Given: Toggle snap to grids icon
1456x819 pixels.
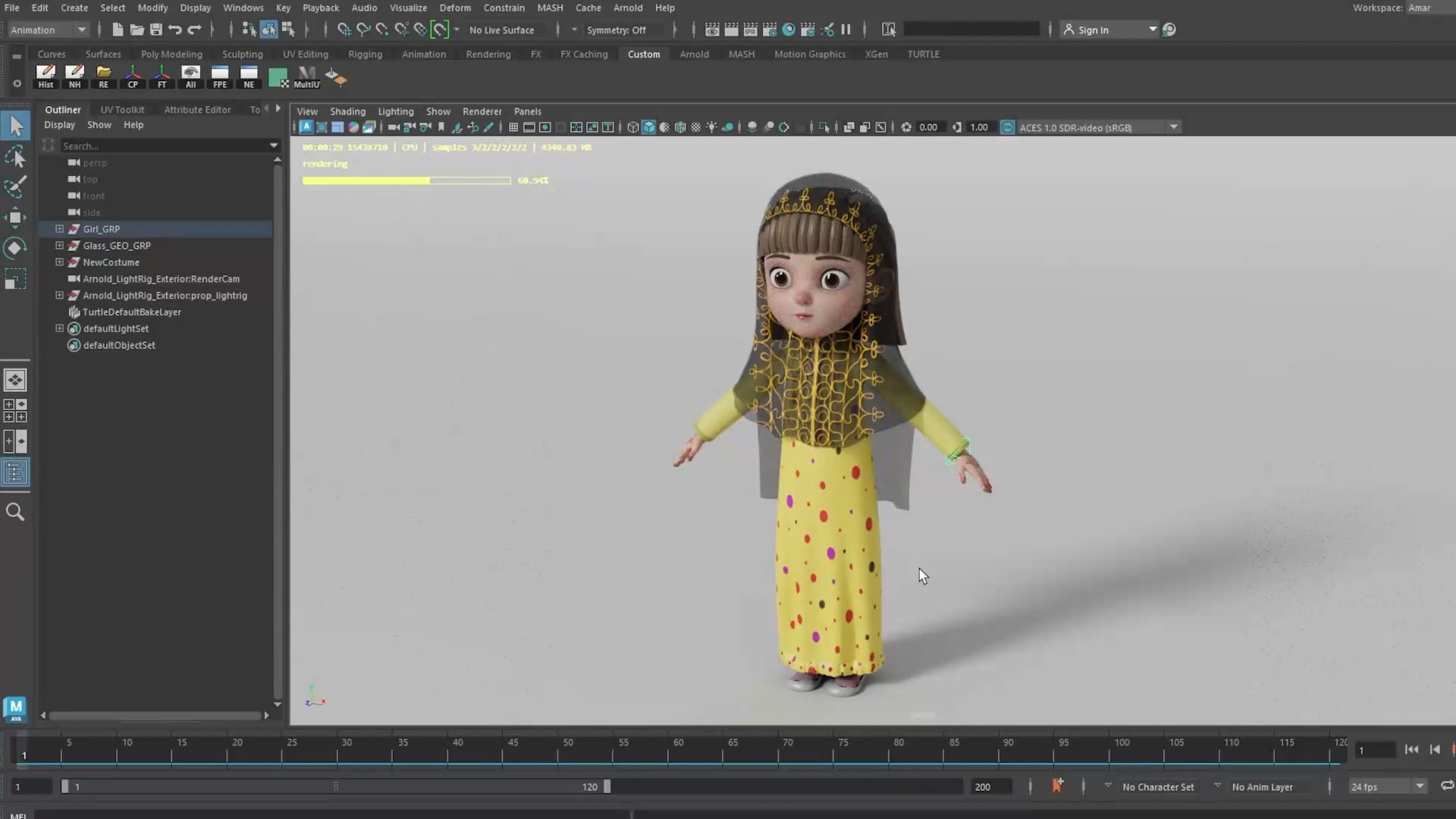Looking at the screenshot, I should 344,30.
